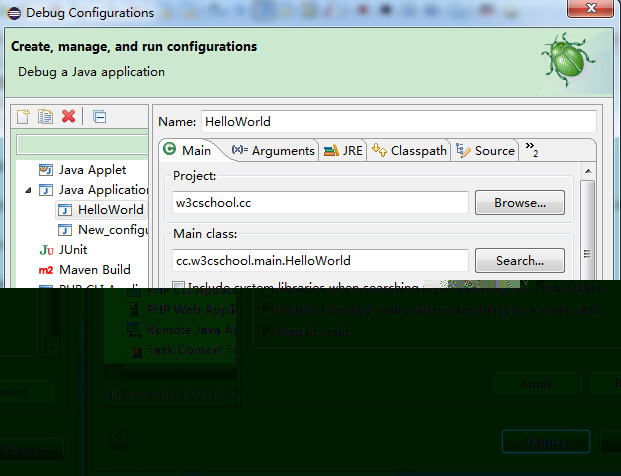Click the Apply button
The height and width of the screenshot is (476, 621).
point(536,384)
